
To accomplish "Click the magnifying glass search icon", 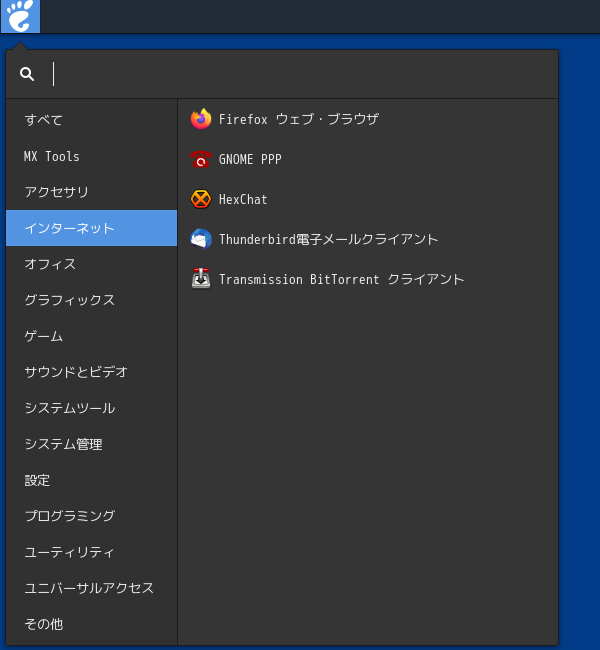I will click(x=27, y=74).
